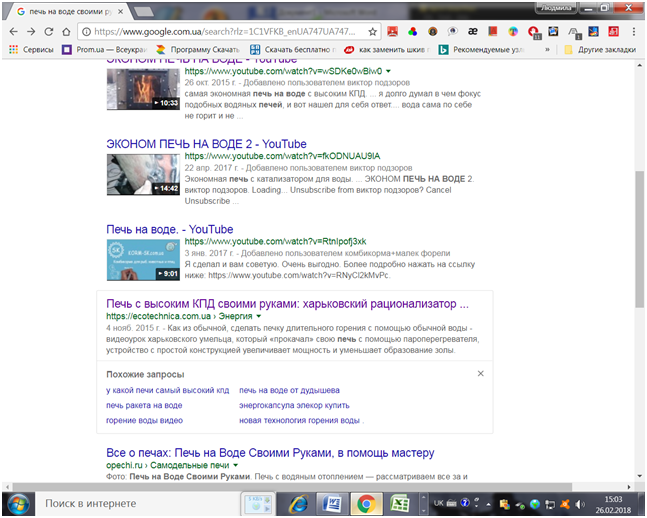Open Internet Explorer from the taskbar
This screenshot has height=518, width=647.
[298, 504]
